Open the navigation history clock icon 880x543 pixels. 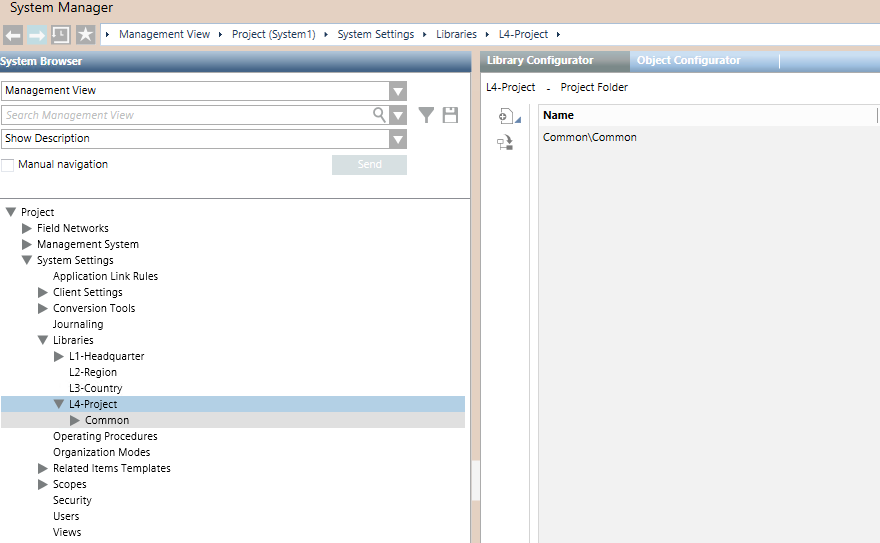pos(61,35)
